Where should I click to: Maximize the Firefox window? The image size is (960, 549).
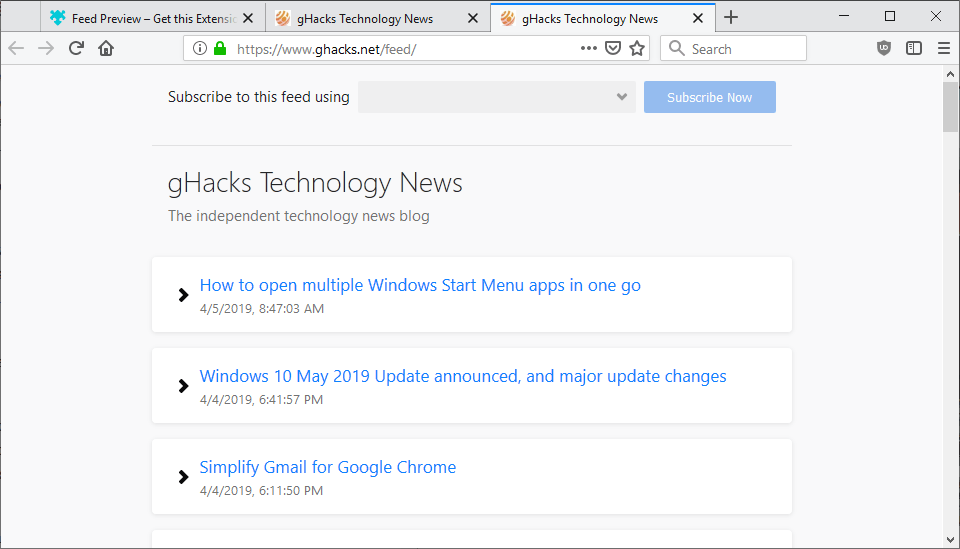point(890,16)
